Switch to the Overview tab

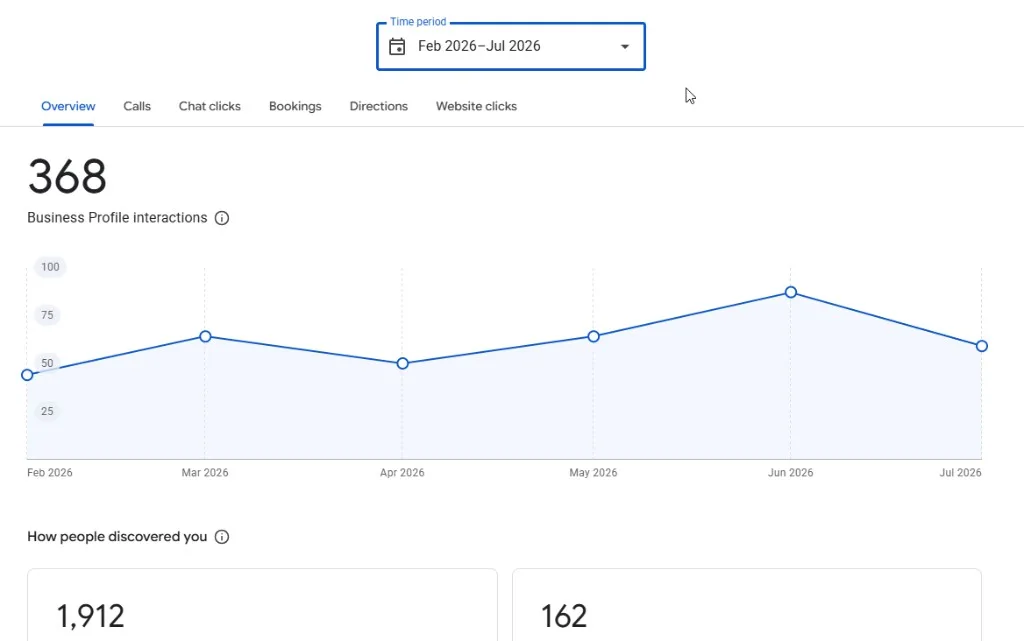[x=68, y=106]
